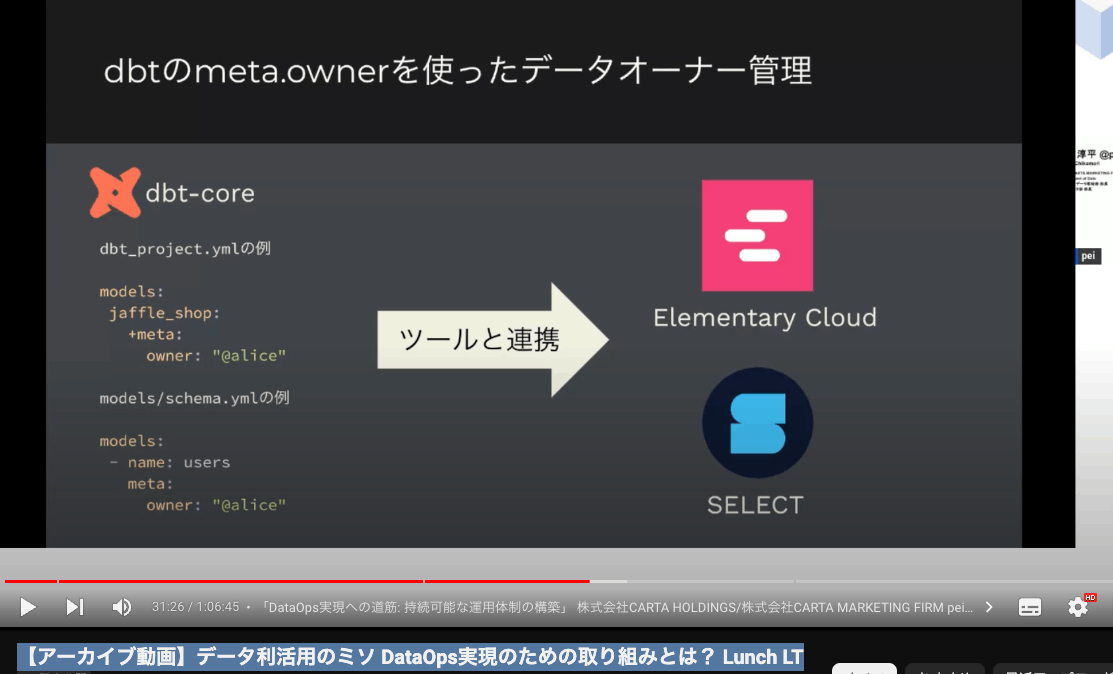Click the 'Elementary Cloud' label text
This screenshot has height=674, width=1113.
pos(764,318)
